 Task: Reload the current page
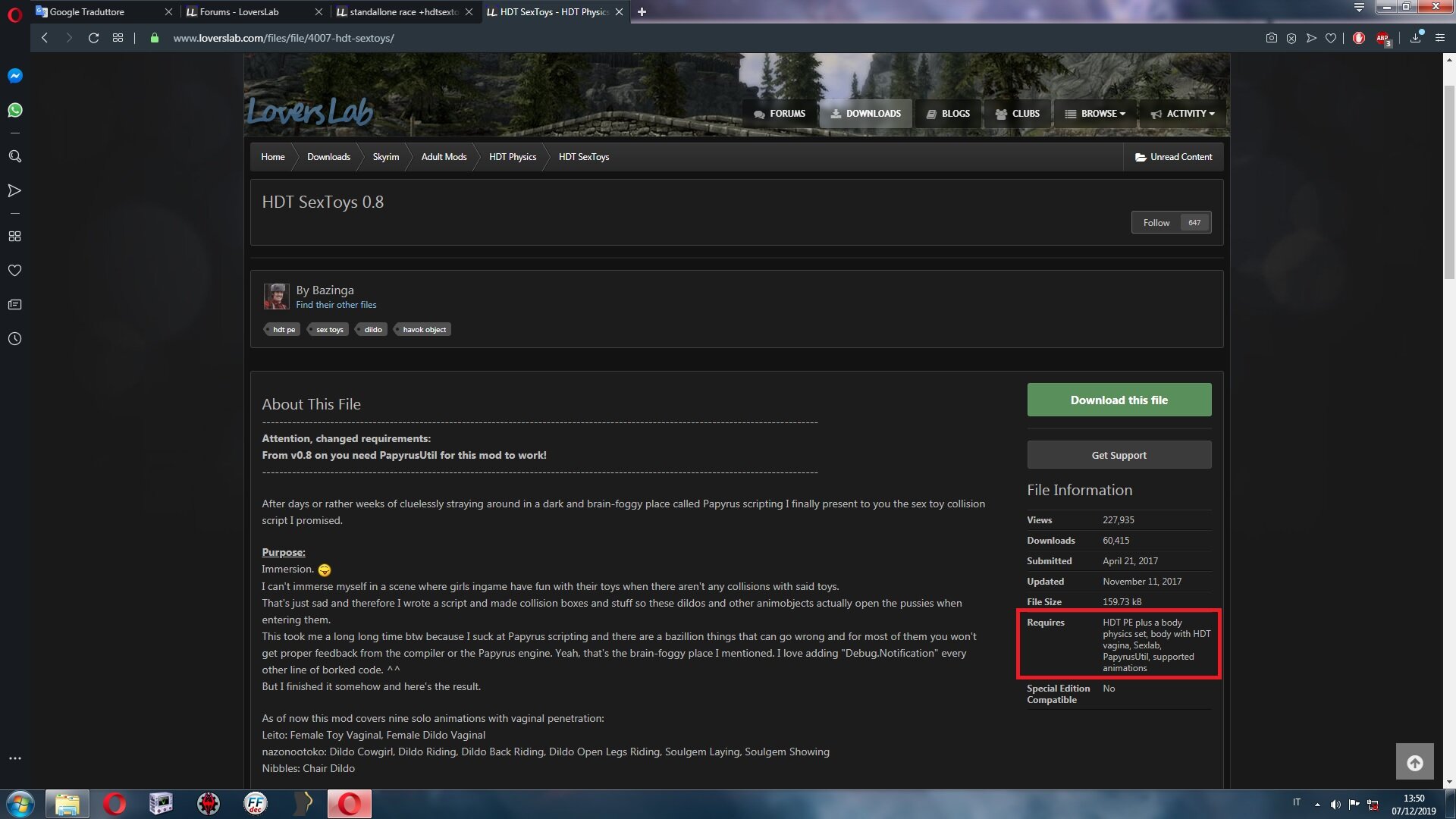93,38
